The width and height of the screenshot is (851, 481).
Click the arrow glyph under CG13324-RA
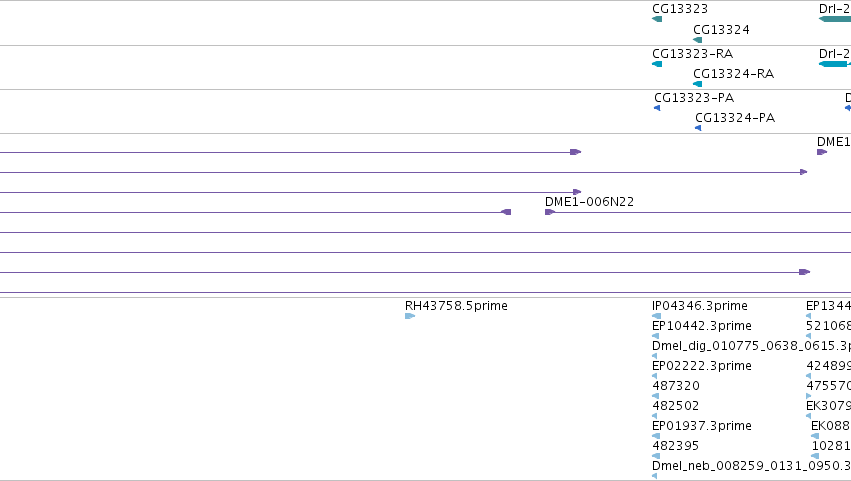[697, 84]
